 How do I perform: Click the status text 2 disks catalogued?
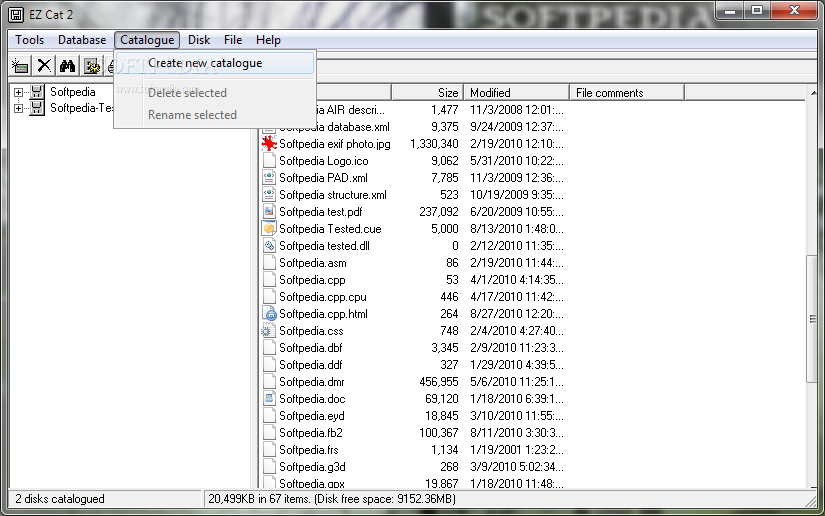59,499
